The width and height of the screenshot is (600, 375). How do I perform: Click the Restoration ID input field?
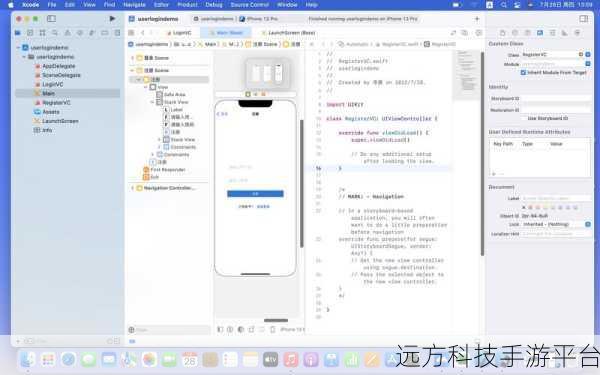coord(556,110)
